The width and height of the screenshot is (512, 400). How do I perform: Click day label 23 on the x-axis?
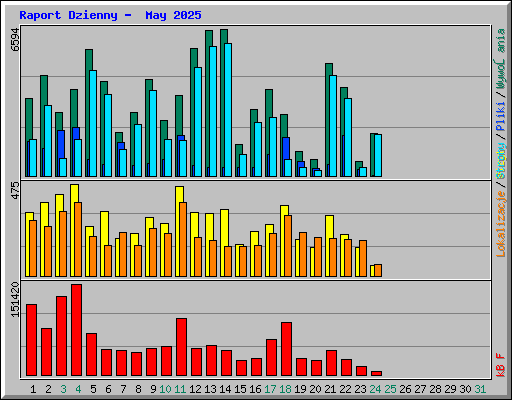click(x=360, y=389)
